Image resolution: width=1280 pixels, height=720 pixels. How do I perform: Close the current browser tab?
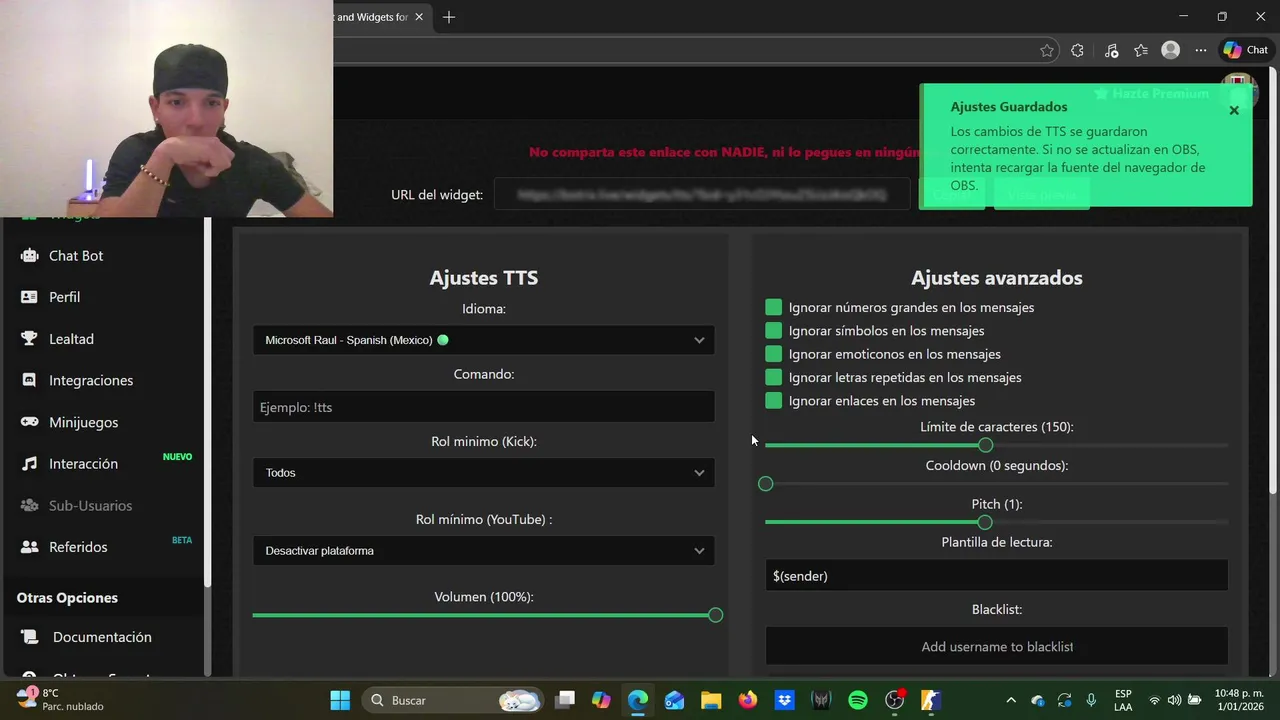[419, 17]
